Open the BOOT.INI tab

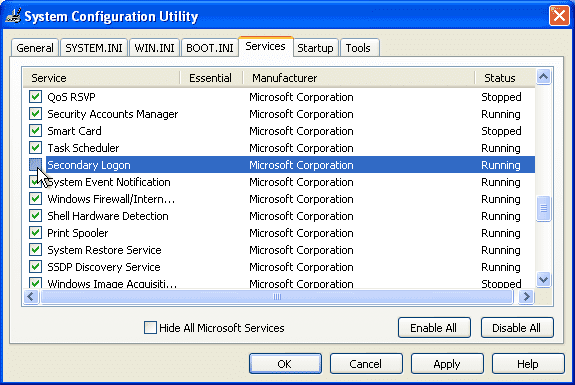210,48
